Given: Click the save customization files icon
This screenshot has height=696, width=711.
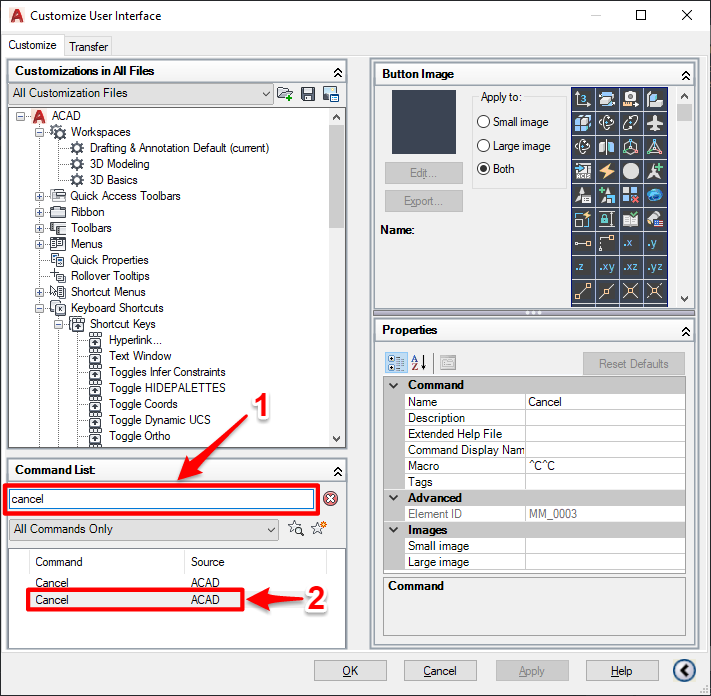Looking at the screenshot, I should (x=308, y=93).
